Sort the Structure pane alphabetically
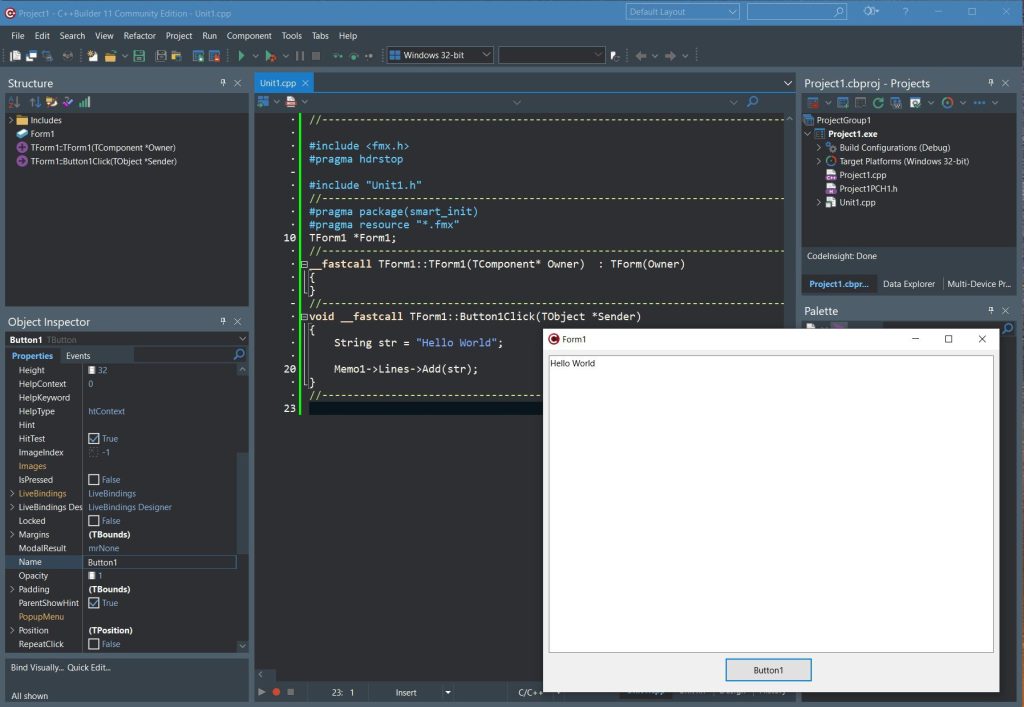The width and height of the screenshot is (1024, 707). pyautogui.click(x=14, y=102)
